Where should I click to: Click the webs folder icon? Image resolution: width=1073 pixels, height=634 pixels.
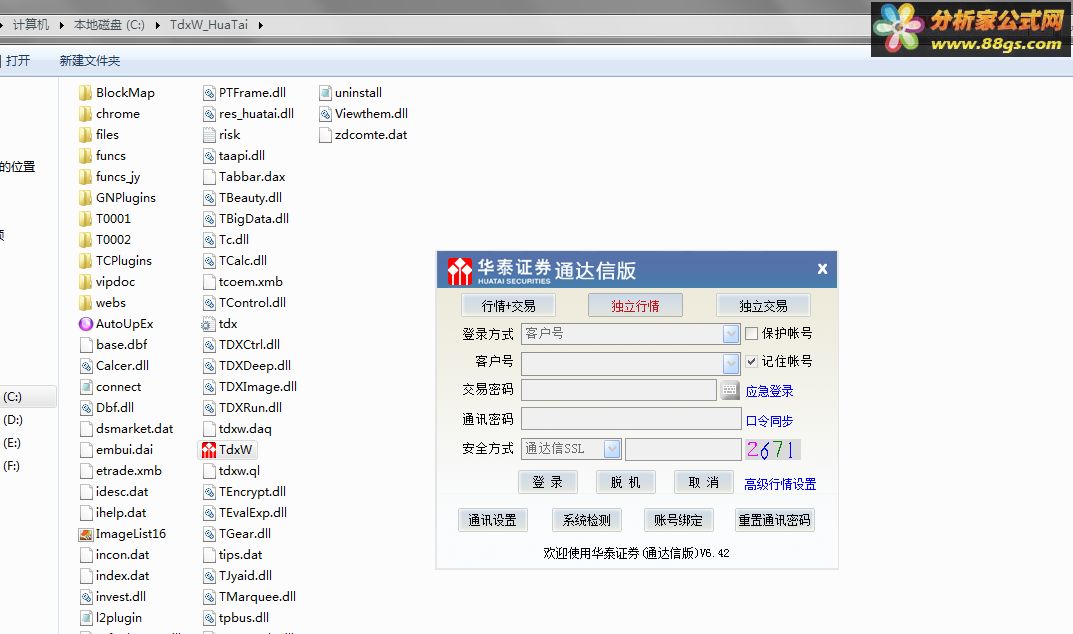pos(86,303)
